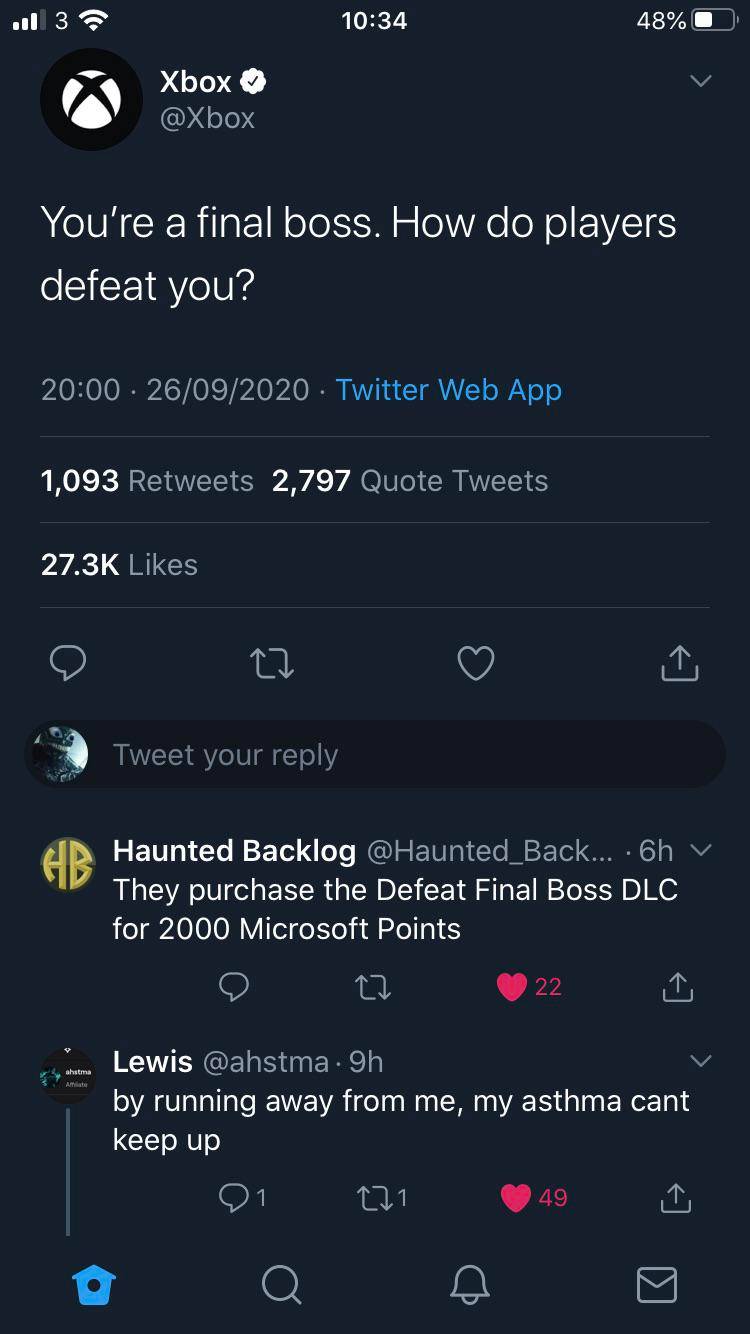The height and width of the screenshot is (1334, 750).
Task: Open dropdown arrow on Lewis's reply
Action: pos(701,1061)
